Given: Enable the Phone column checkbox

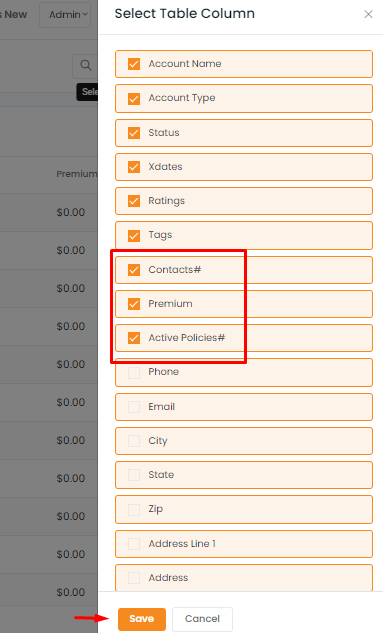Looking at the screenshot, I should click(x=134, y=372).
